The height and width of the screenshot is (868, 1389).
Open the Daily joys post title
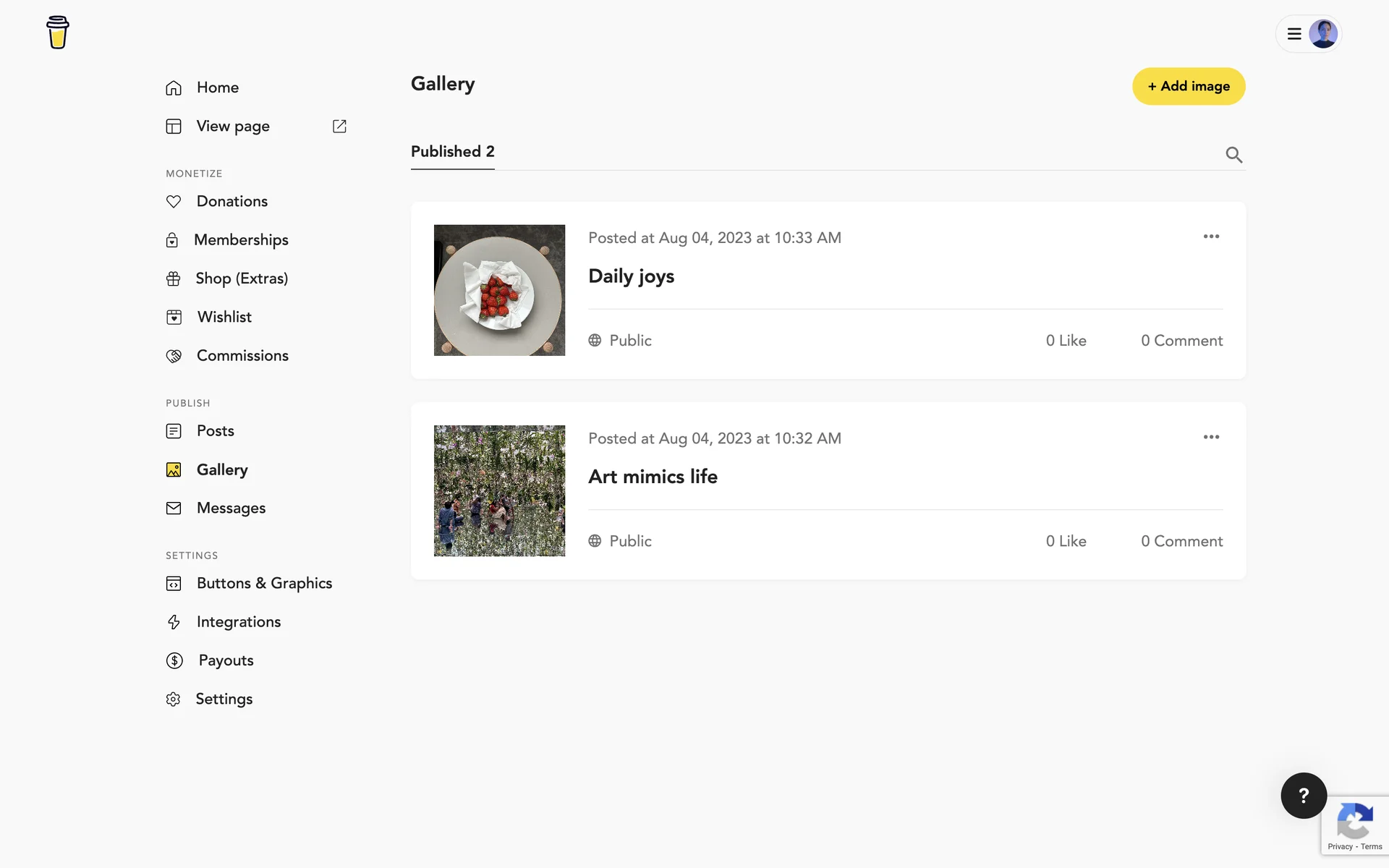point(631,276)
